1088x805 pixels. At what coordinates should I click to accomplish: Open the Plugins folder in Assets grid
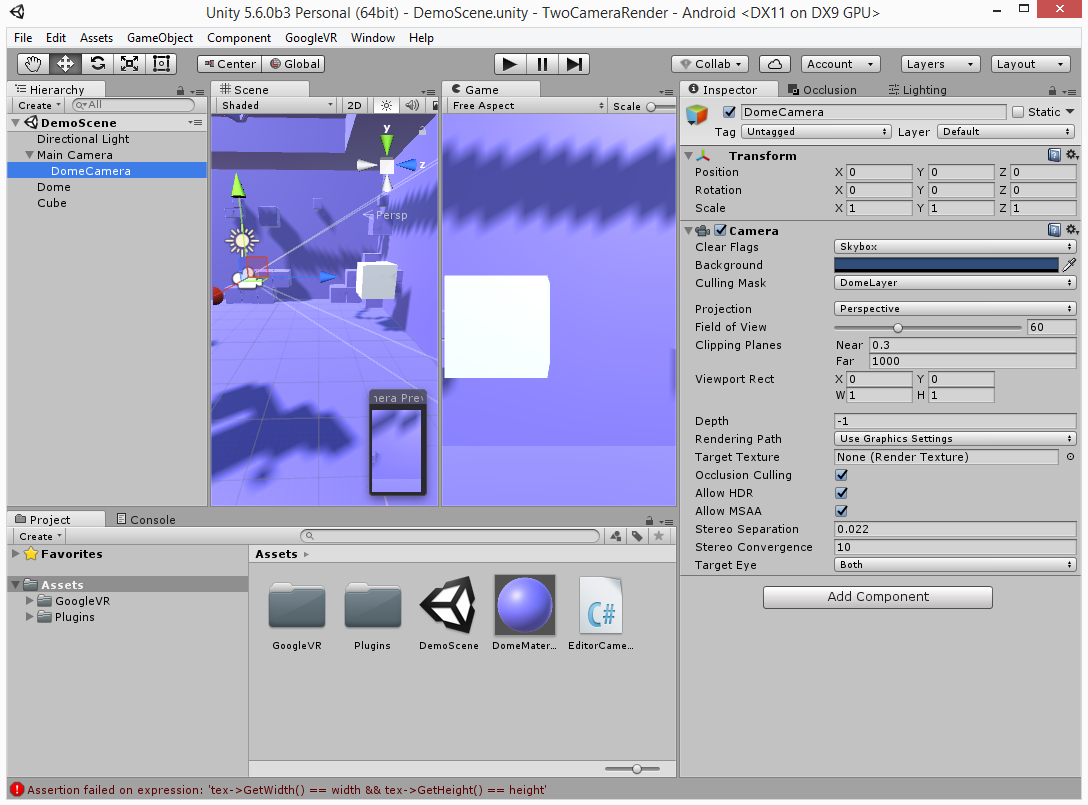point(373,605)
